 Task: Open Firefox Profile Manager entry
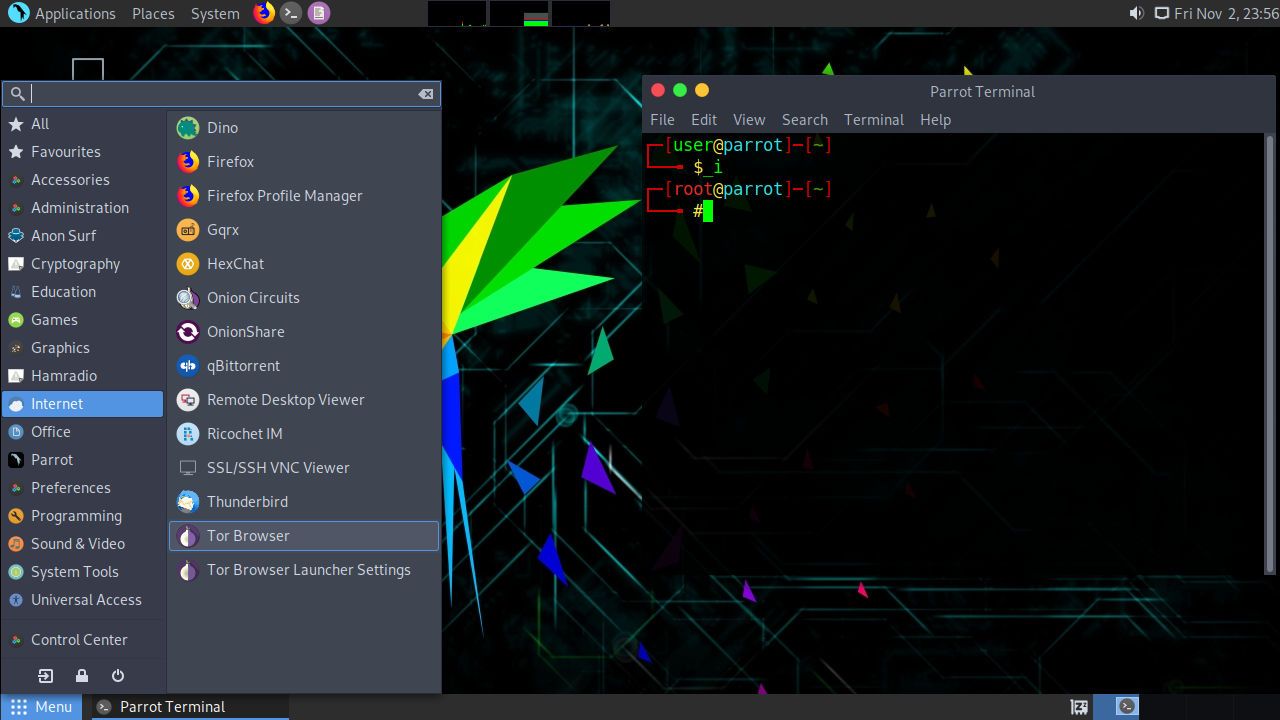[x=304, y=195]
